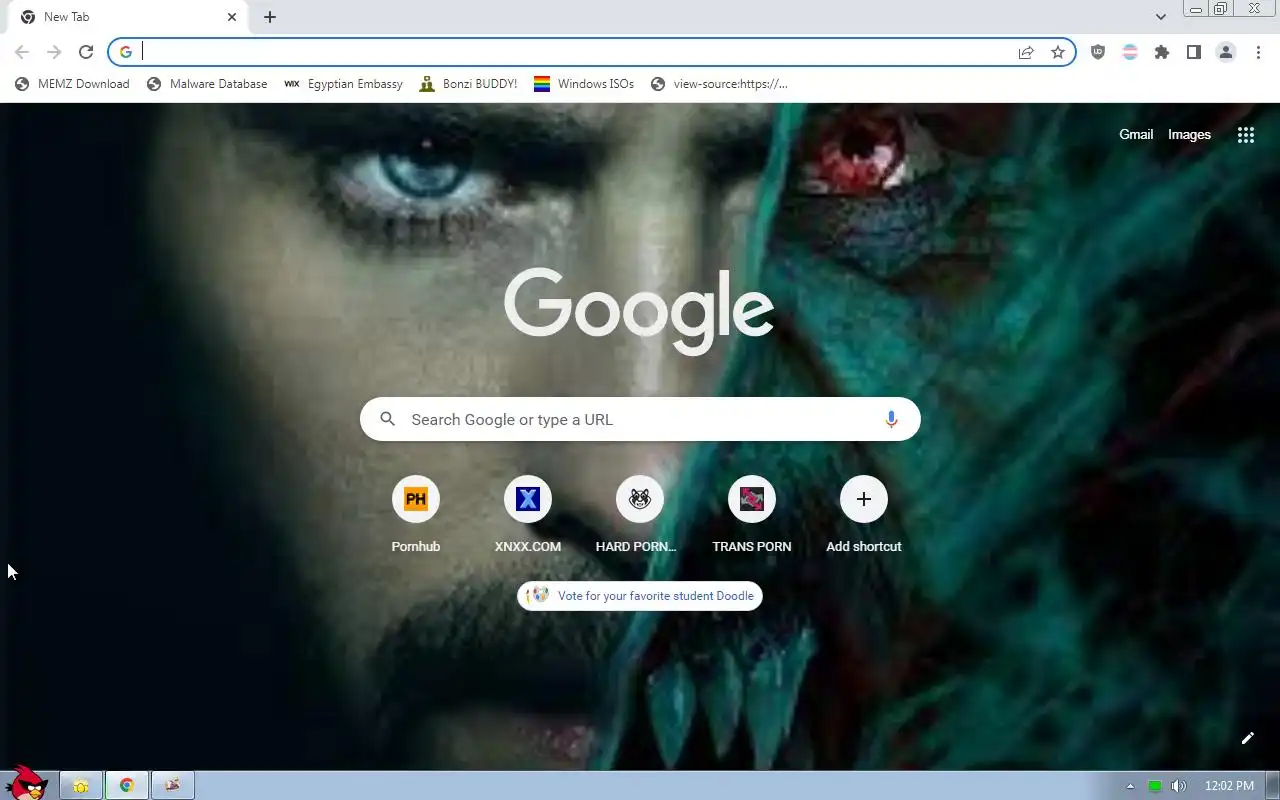Click the green network tray icon
1280x800 pixels.
click(x=1155, y=786)
